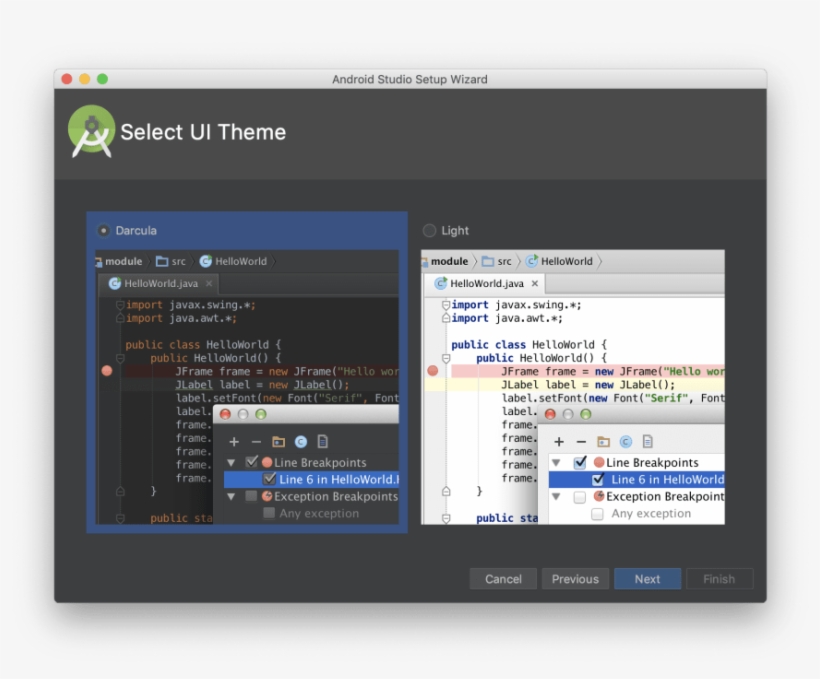Click the folder icon in Darcula breakpoints toolbar
Screen dimensions: 820x679
click(278, 442)
